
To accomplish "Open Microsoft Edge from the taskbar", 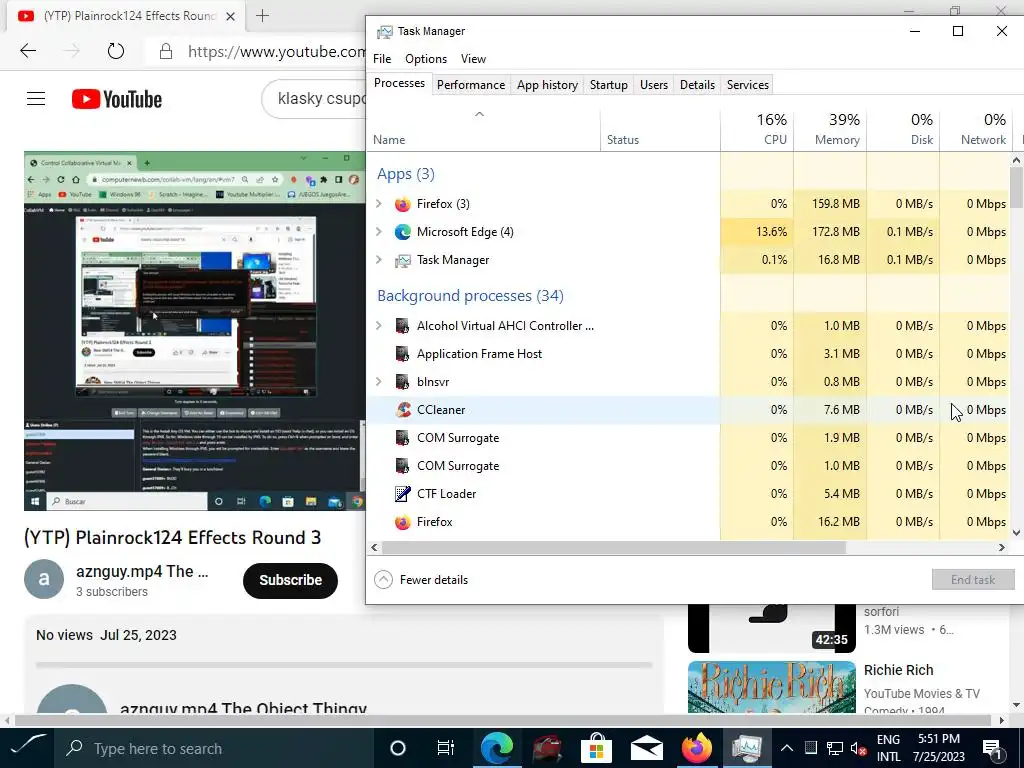I will (496, 748).
